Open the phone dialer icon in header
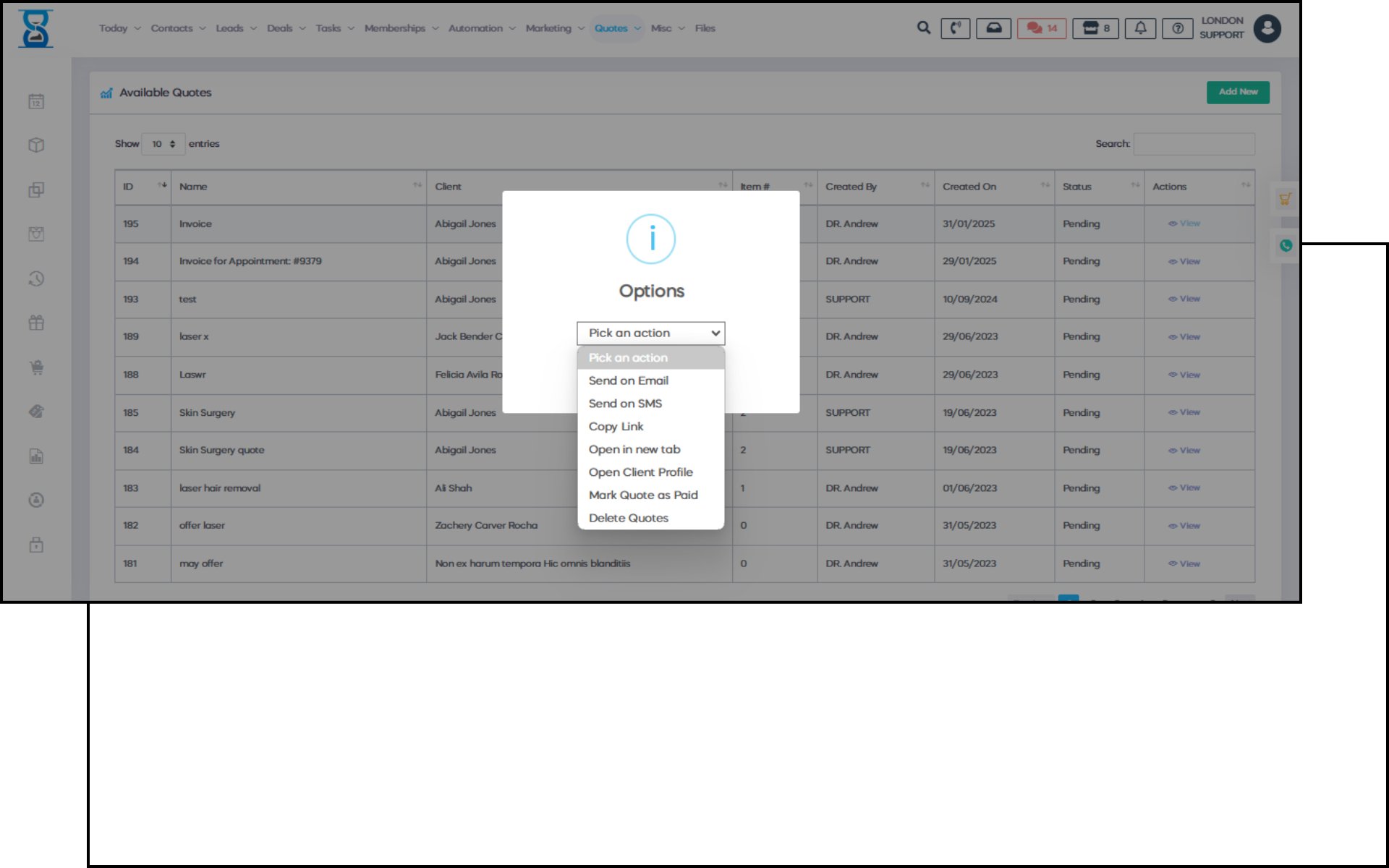Screen dimensions: 1389x868 coord(955,28)
